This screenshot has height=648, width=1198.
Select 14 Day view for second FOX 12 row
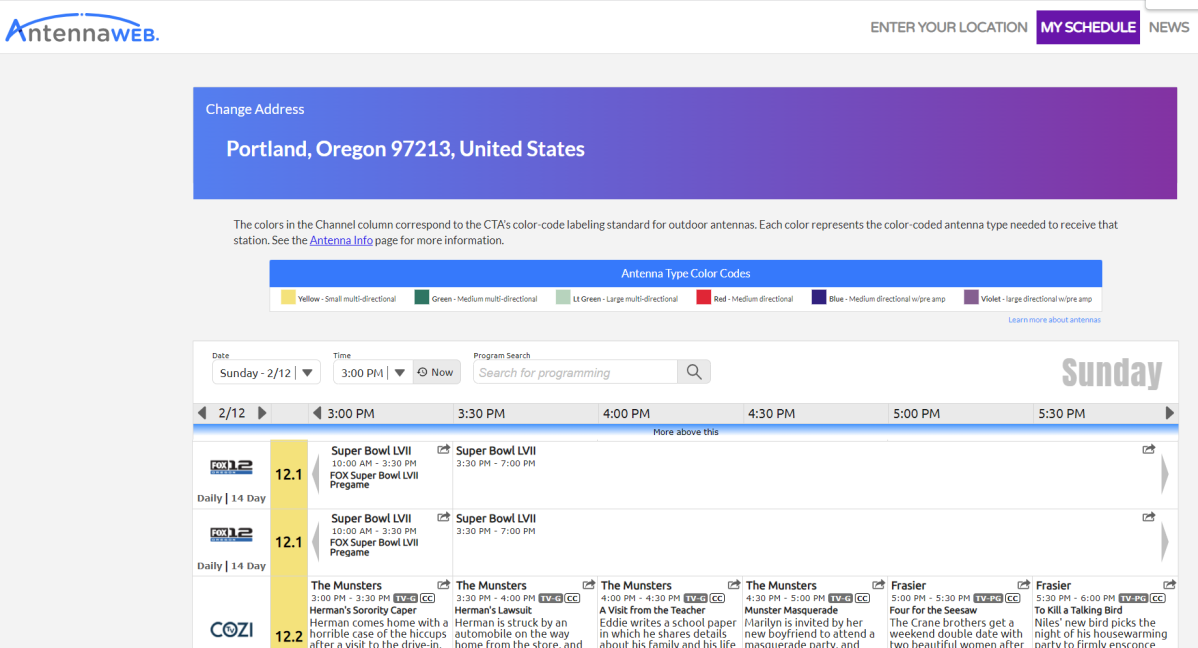[x=248, y=566]
